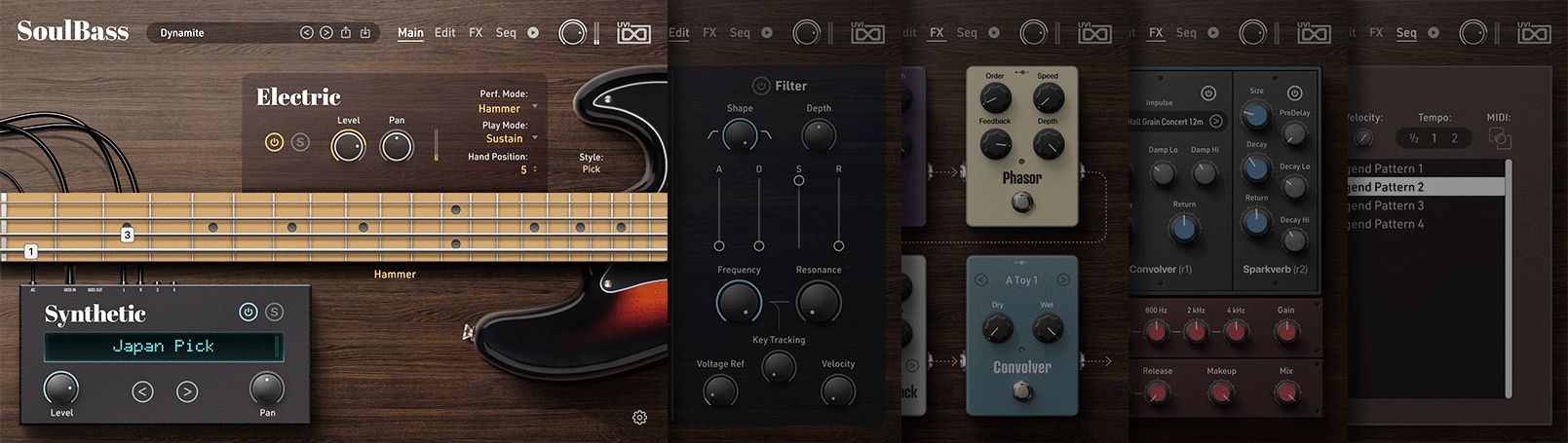Toggle the Synthetic layer power button
The height and width of the screenshot is (443, 1568).
pos(249,312)
